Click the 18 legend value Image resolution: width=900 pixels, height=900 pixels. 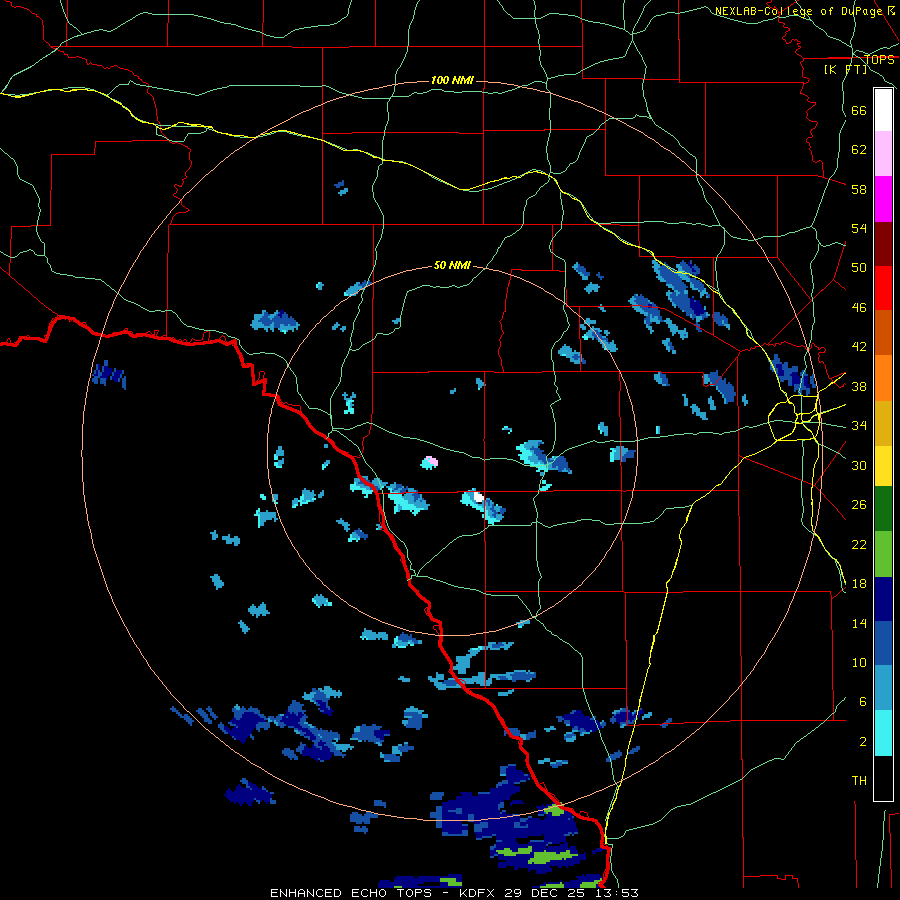tap(859, 584)
